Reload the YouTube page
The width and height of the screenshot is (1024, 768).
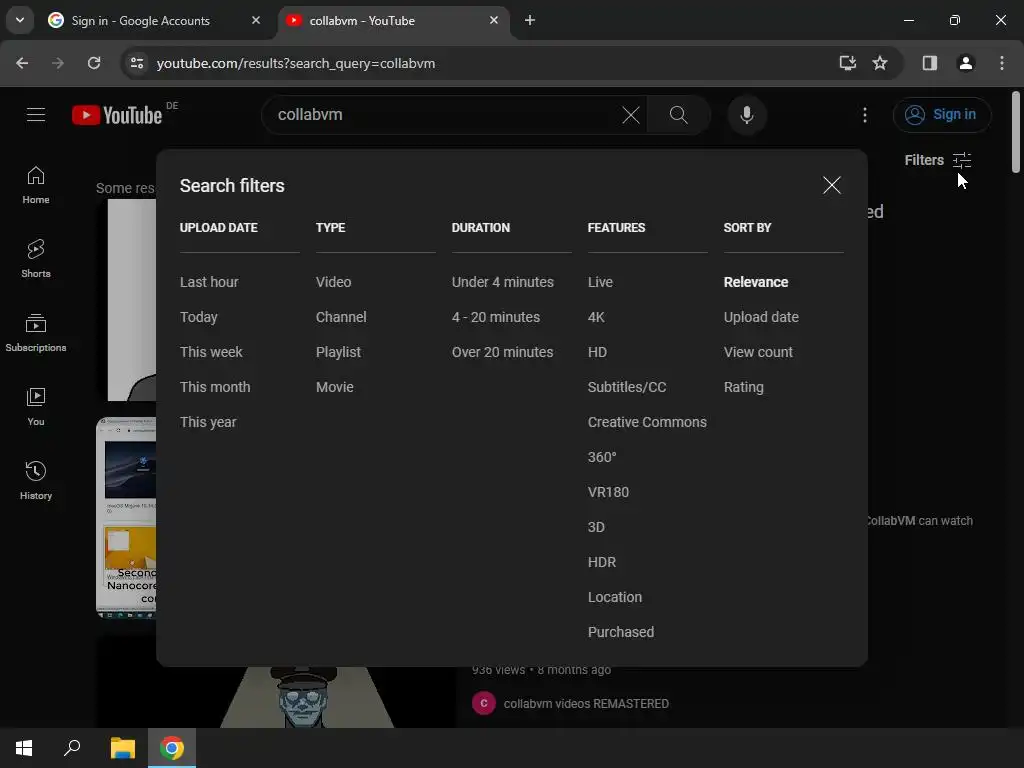coord(94,63)
